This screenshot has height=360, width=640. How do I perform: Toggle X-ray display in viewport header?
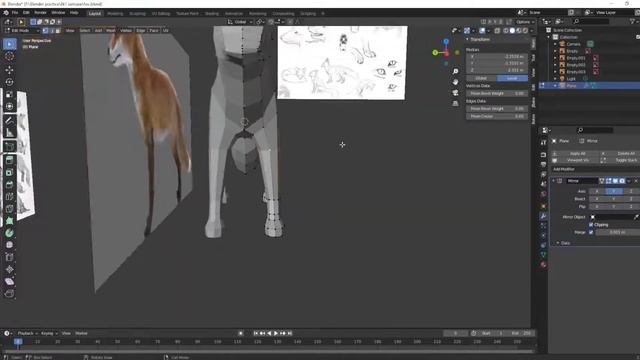[x=497, y=31]
